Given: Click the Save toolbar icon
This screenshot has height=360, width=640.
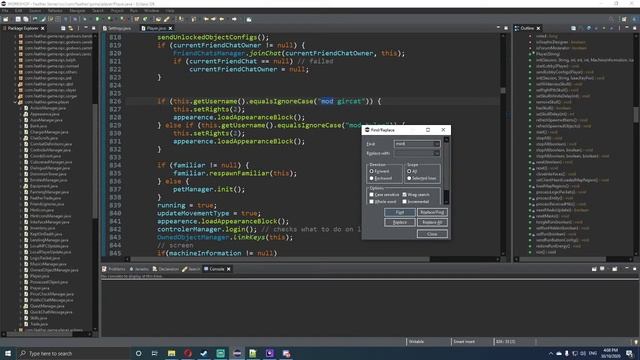Looking at the screenshot, I should 18,19.
